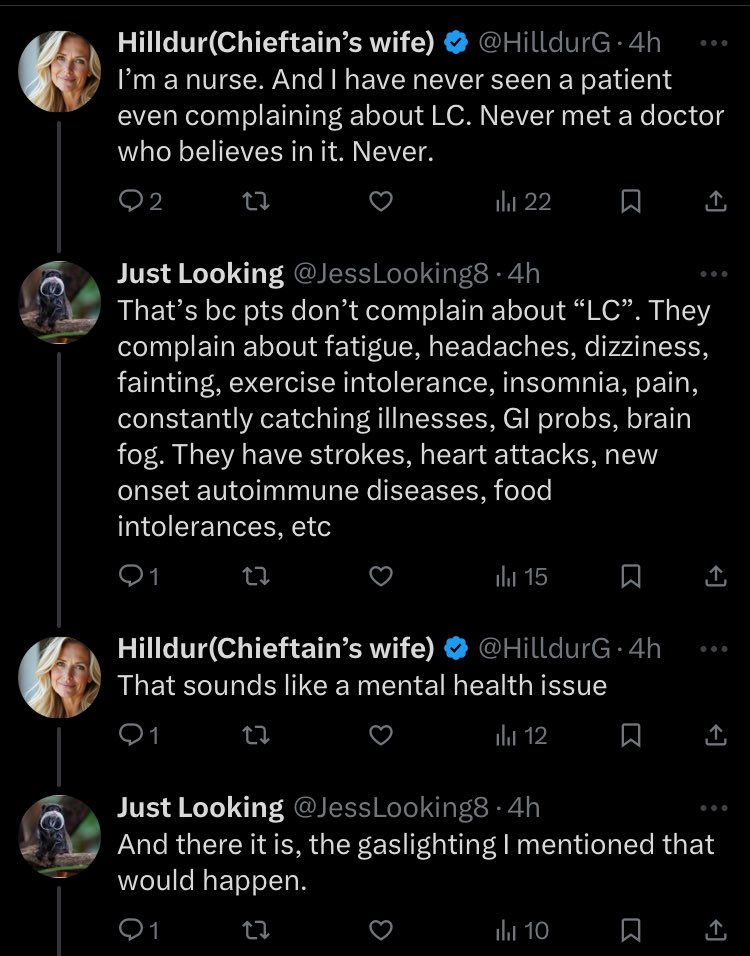
Task: Share Hilldur's tweet with 22 views
Action: tap(716, 201)
